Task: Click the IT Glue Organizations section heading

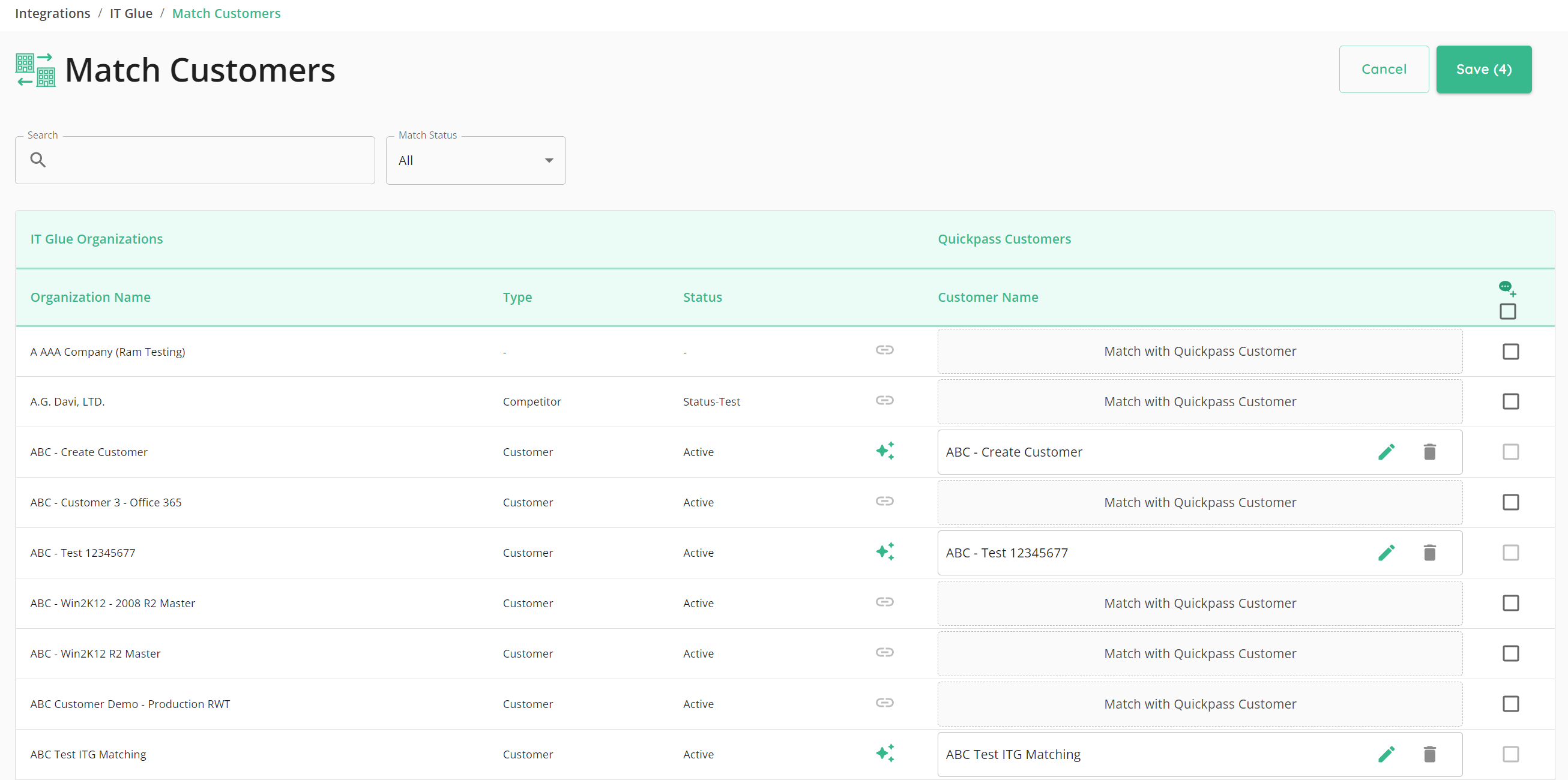Action: tap(96, 239)
